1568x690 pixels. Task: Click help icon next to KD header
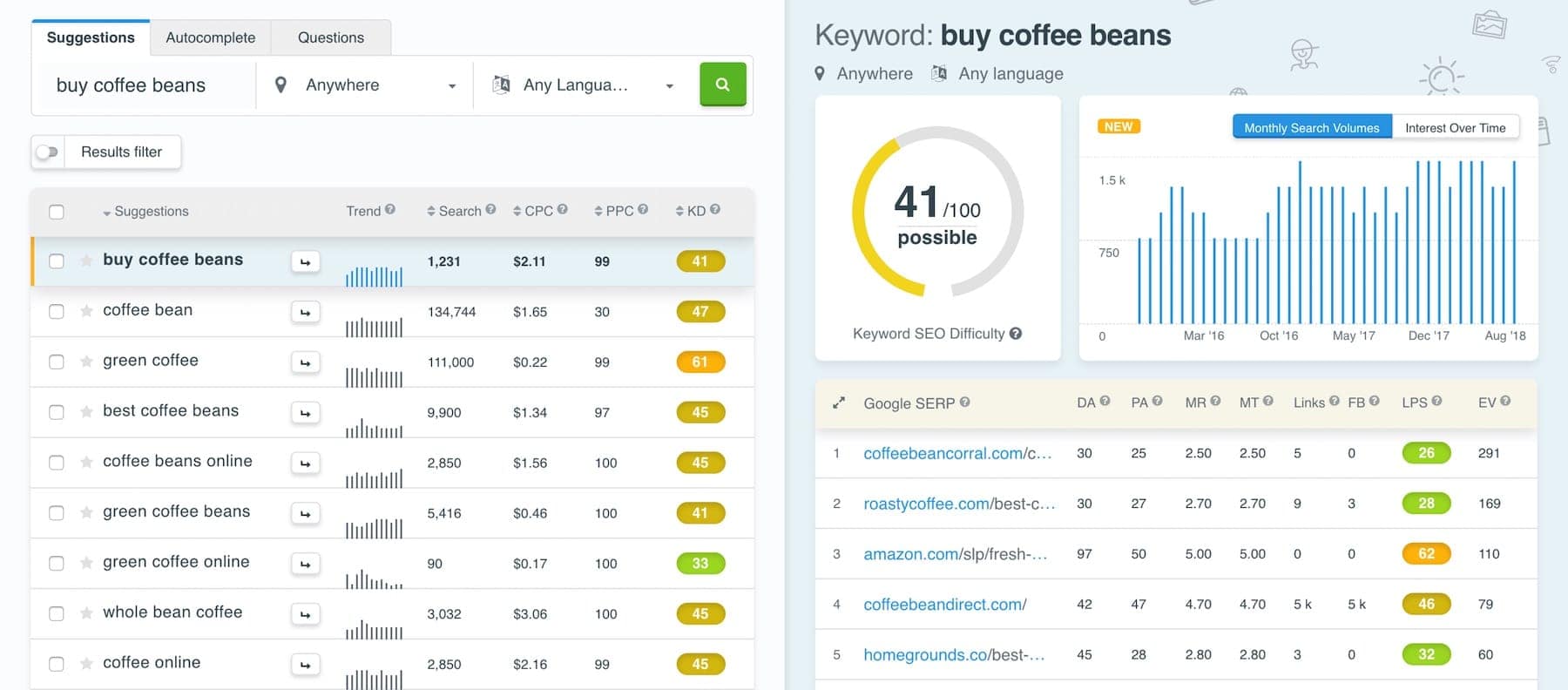click(x=714, y=209)
